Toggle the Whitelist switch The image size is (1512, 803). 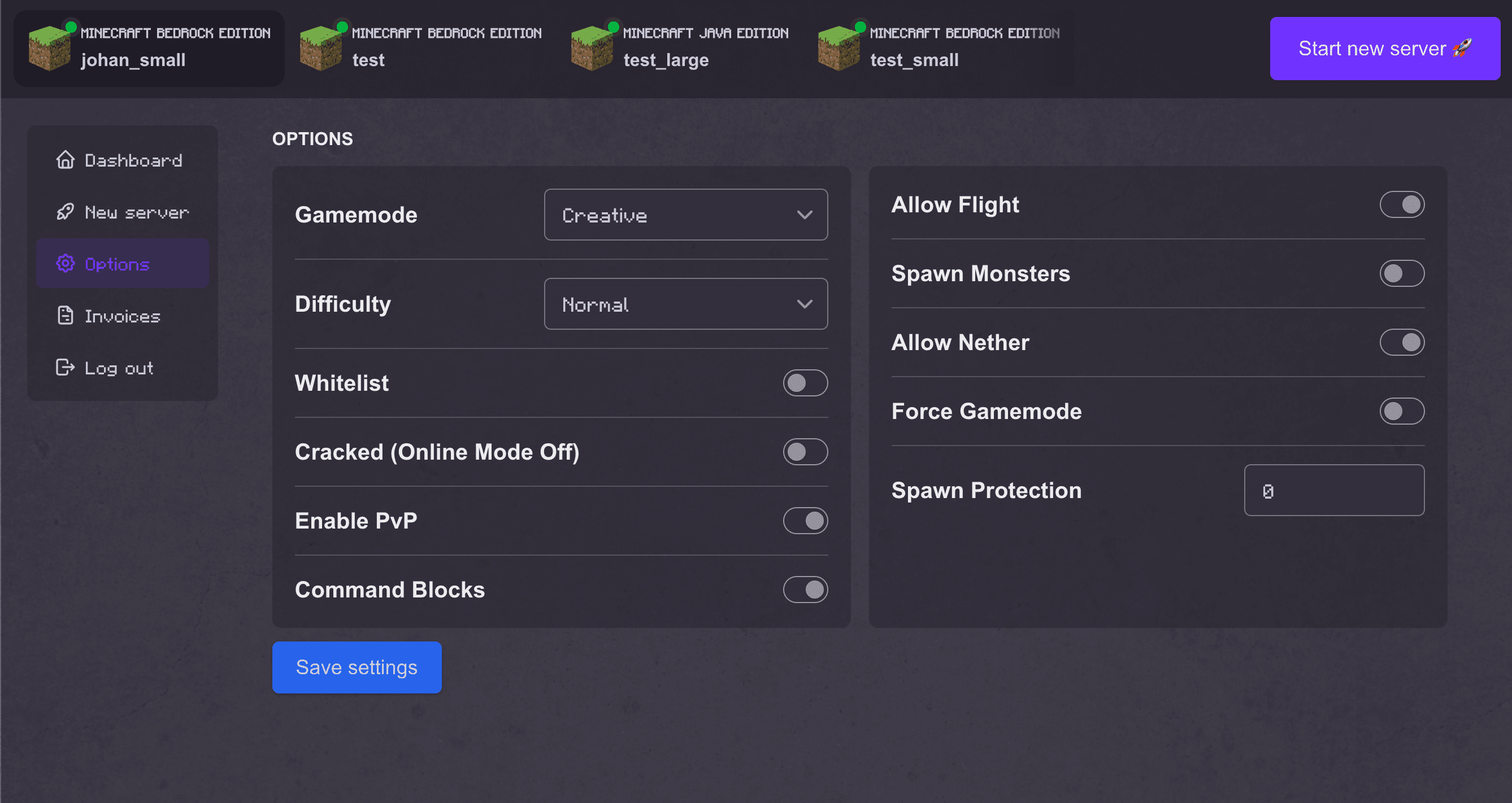(805, 383)
